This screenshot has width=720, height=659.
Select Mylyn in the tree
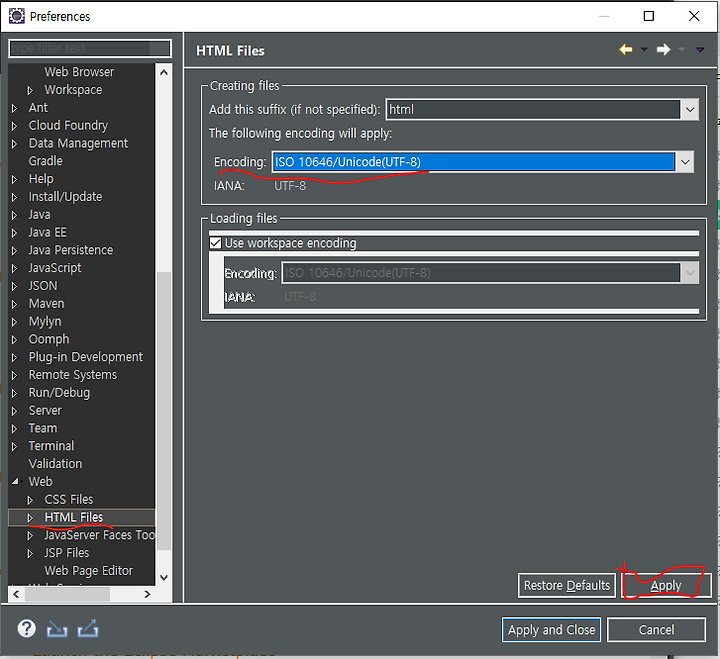pyautogui.click(x=45, y=321)
